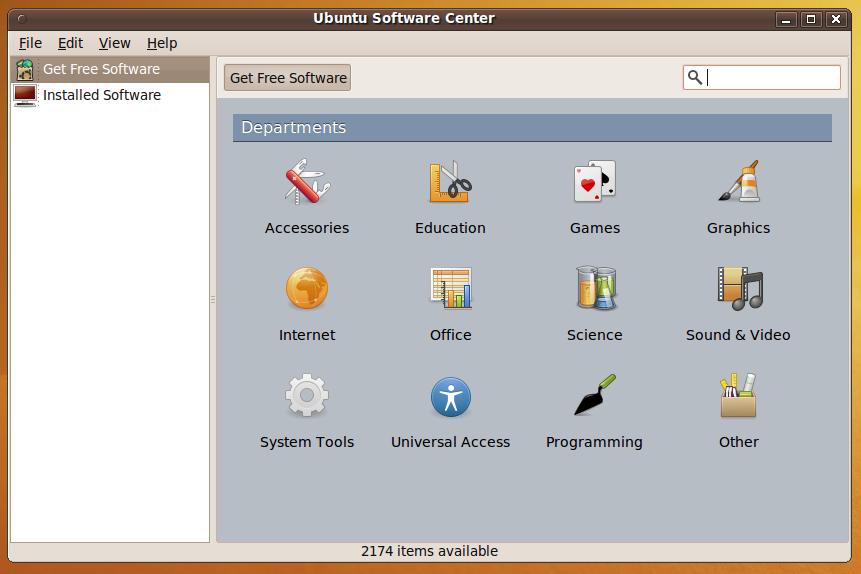Select the Games playing cards icon
This screenshot has width=861, height=574.
click(594, 184)
